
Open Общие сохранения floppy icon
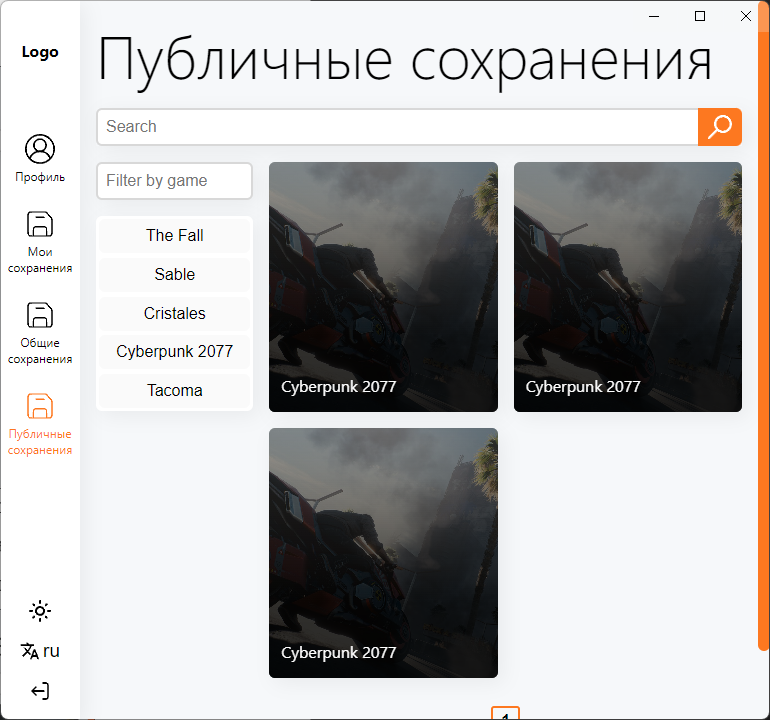[40, 315]
